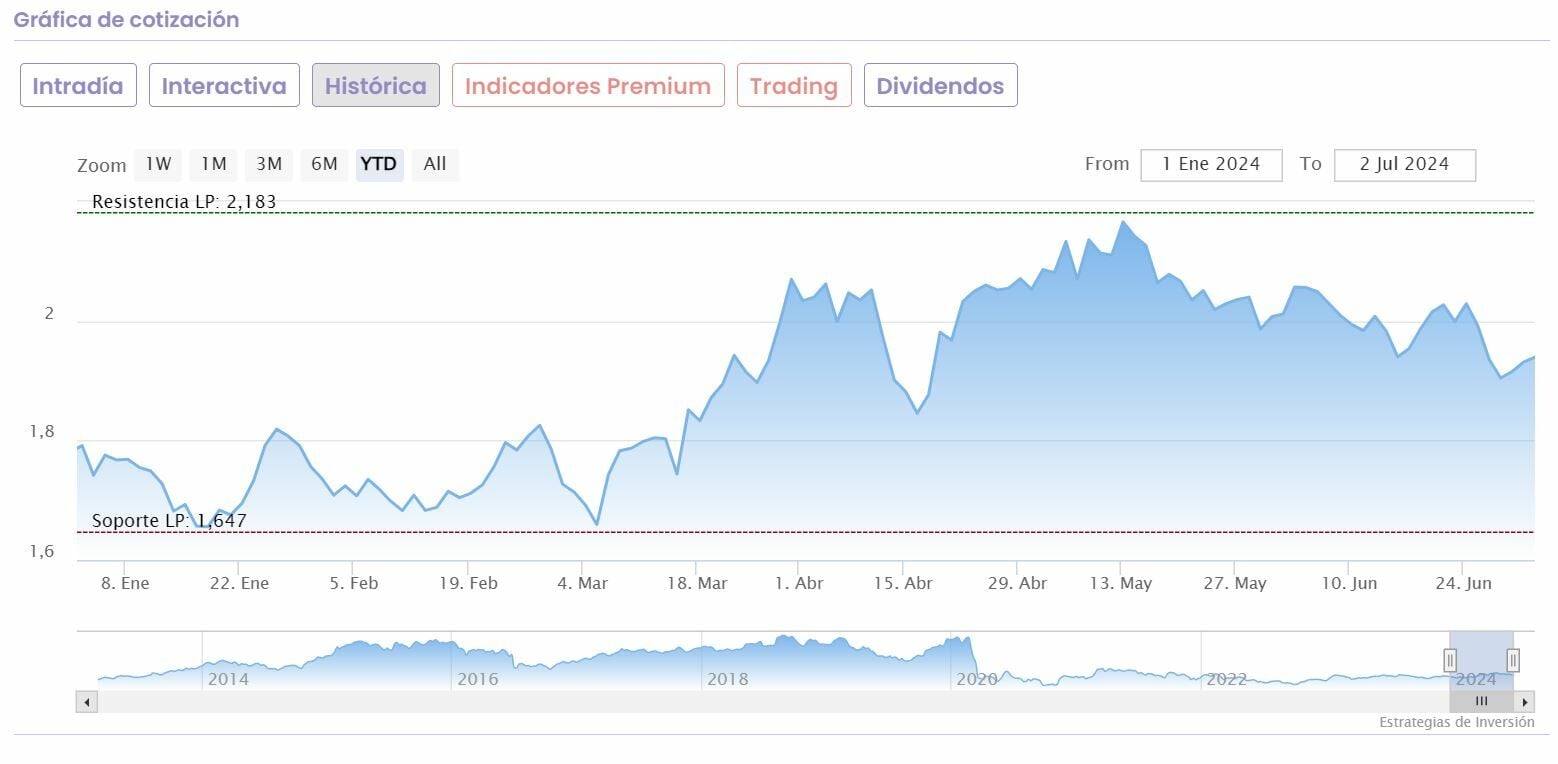Screen dimensions: 1558x764
Task: Activate the YTD zoom button
Action: point(379,164)
